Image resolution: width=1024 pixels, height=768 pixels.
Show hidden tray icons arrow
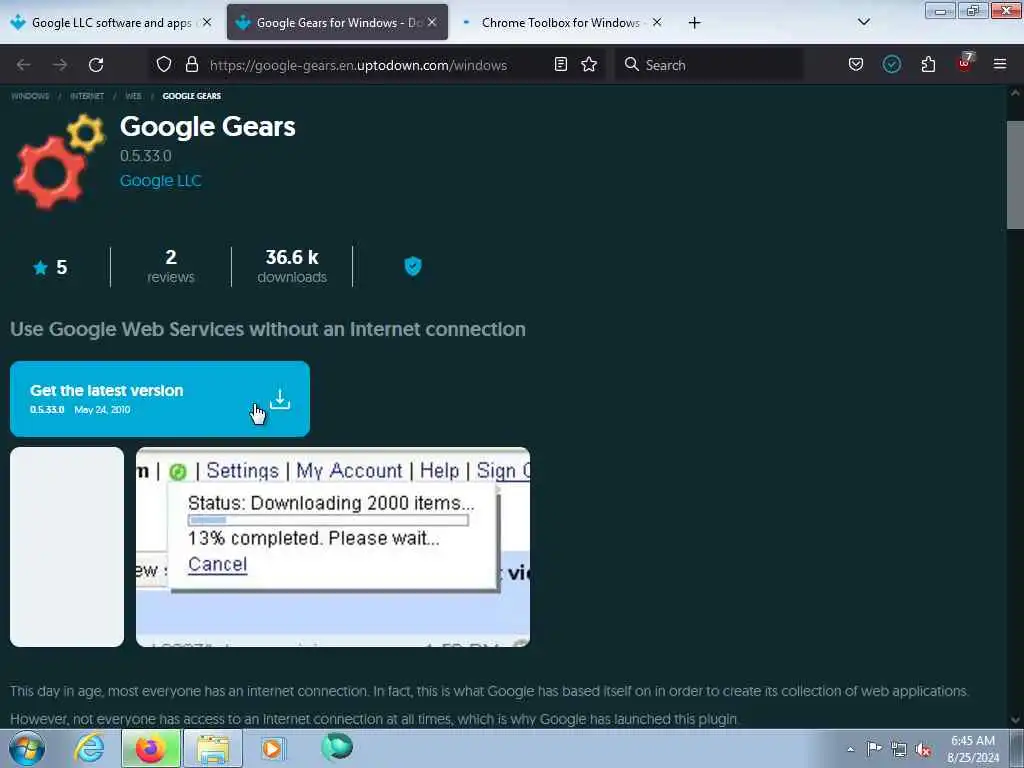click(x=850, y=749)
